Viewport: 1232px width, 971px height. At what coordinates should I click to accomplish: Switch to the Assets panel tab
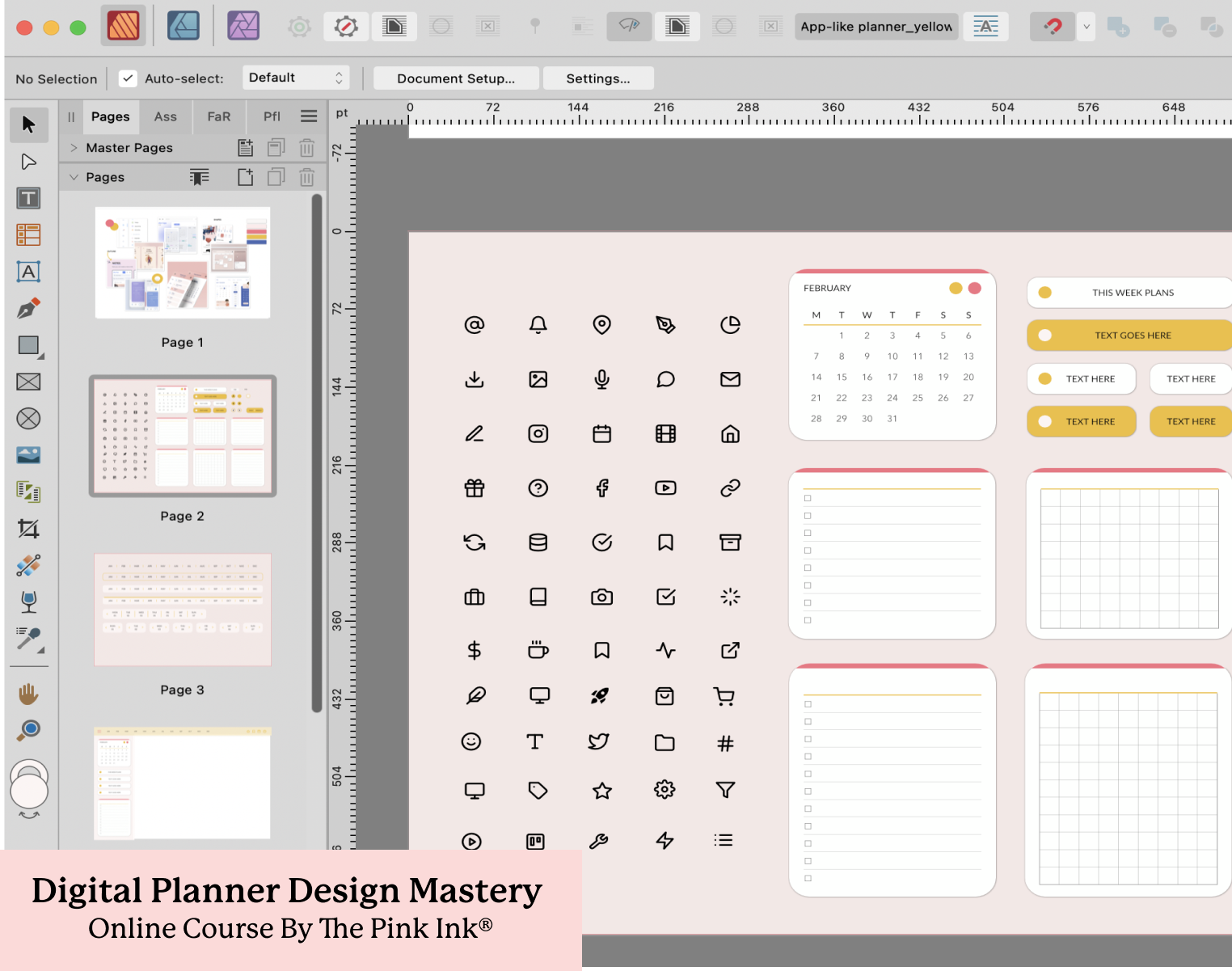165,116
